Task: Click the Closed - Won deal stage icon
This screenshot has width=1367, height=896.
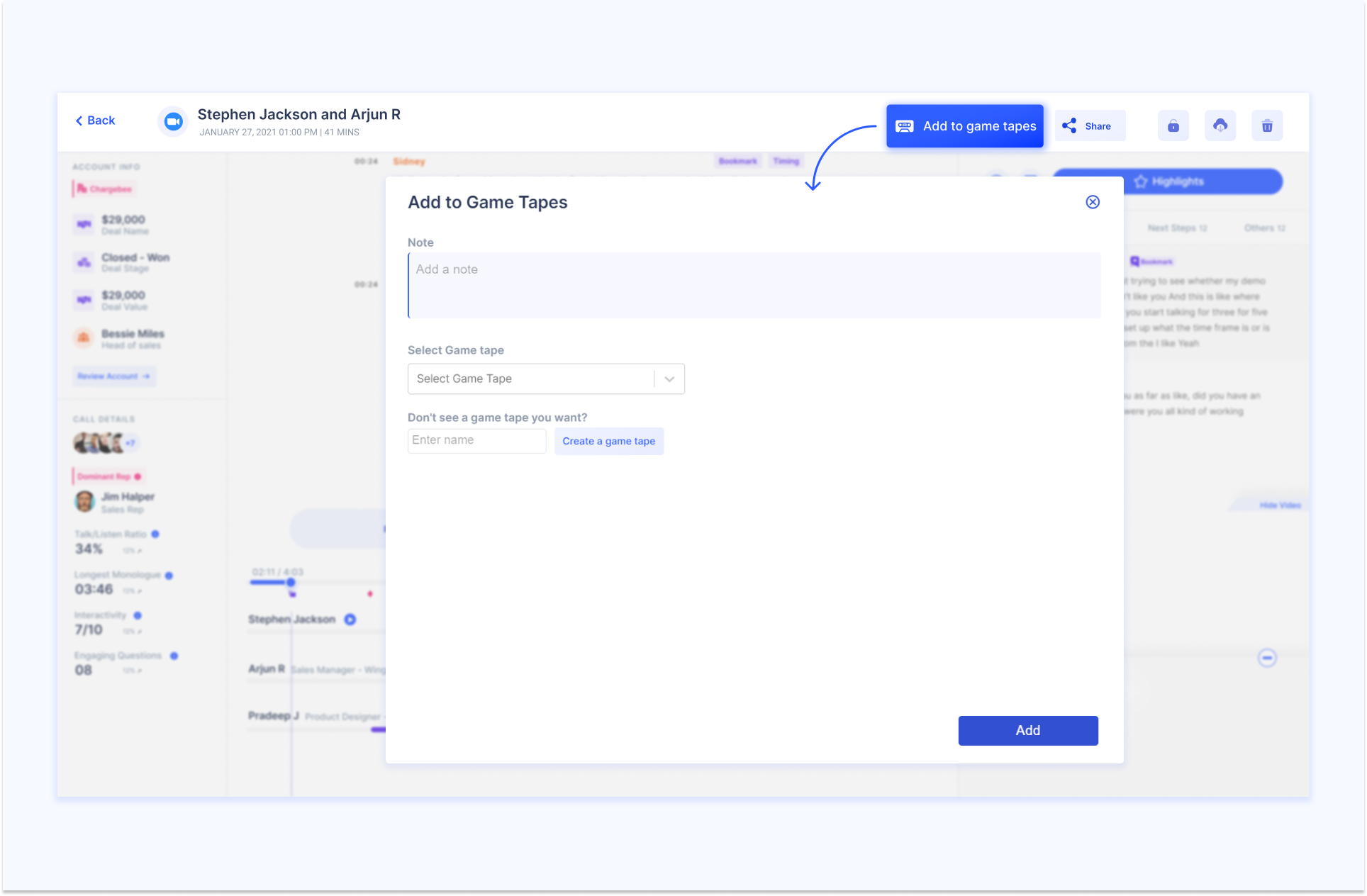Action: pyautogui.click(x=84, y=262)
